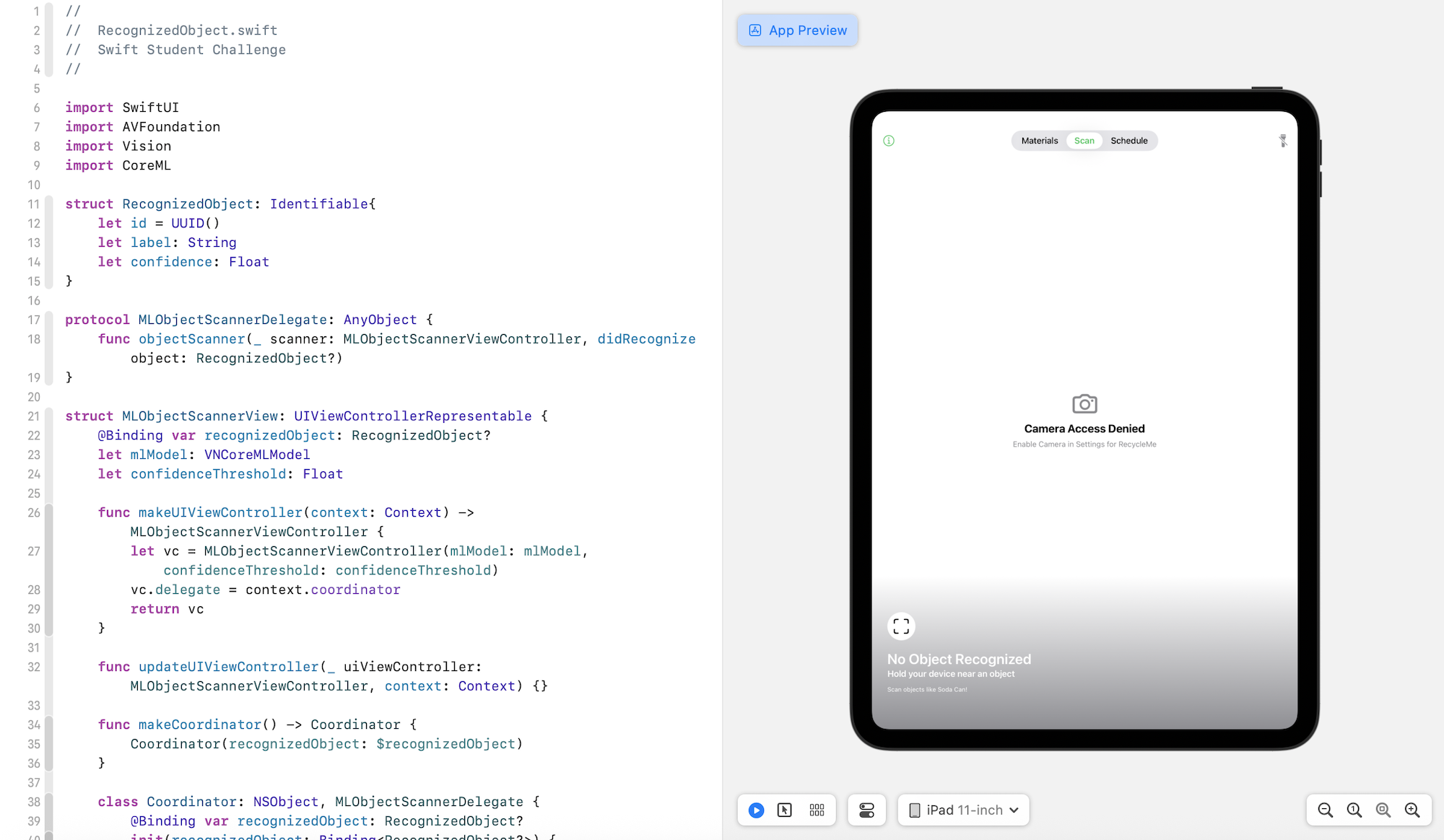Zoom out the preview canvas
This screenshot has height=840, width=1444.
1325,810
